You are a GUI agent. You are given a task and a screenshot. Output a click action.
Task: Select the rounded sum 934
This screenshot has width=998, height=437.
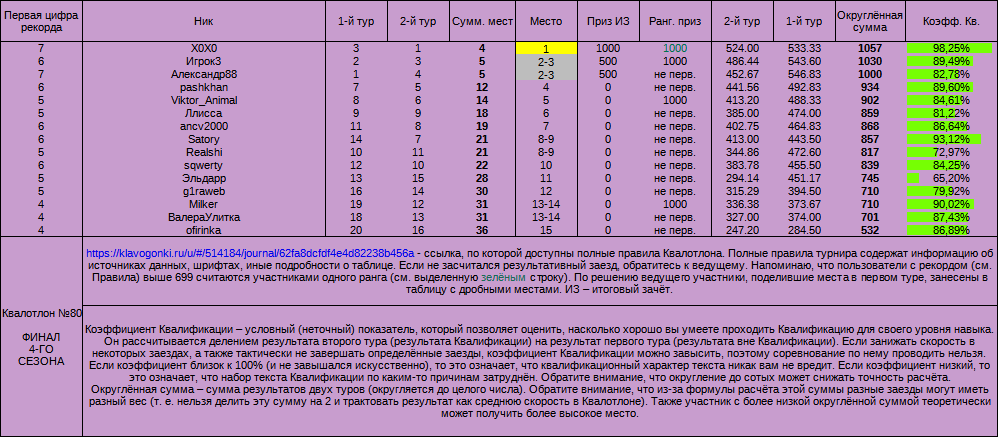click(x=869, y=87)
